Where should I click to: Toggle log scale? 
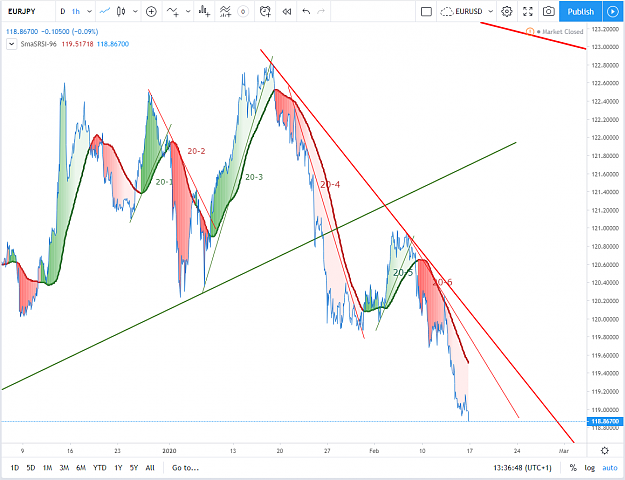590,468
